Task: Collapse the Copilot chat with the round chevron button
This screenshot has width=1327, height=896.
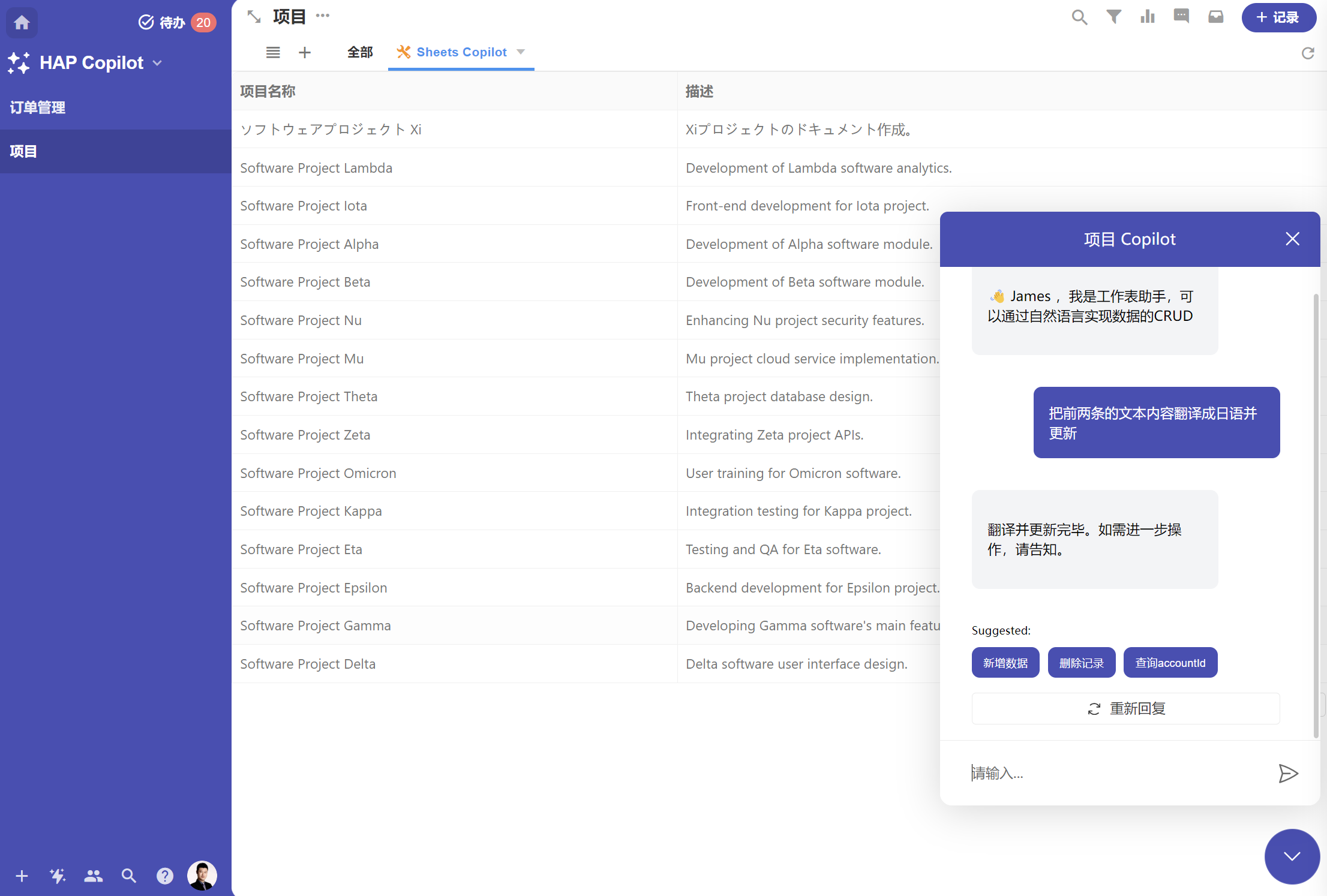Action: coord(1292,856)
